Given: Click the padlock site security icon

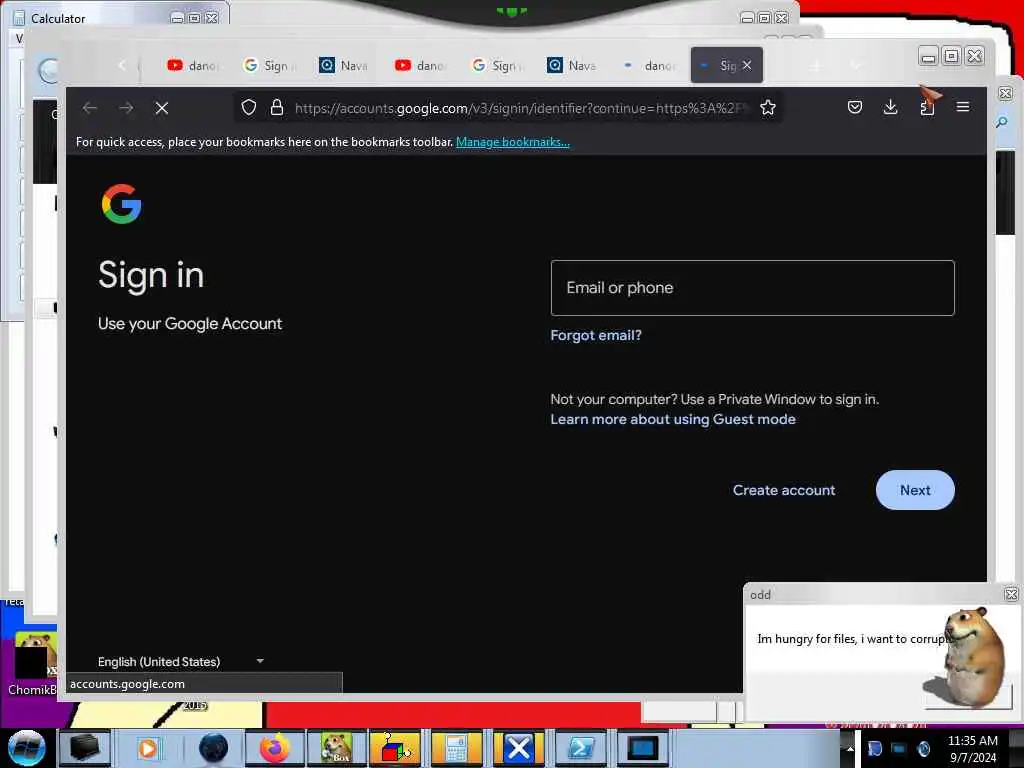Looking at the screenshot, I should [x=277, y=108].
